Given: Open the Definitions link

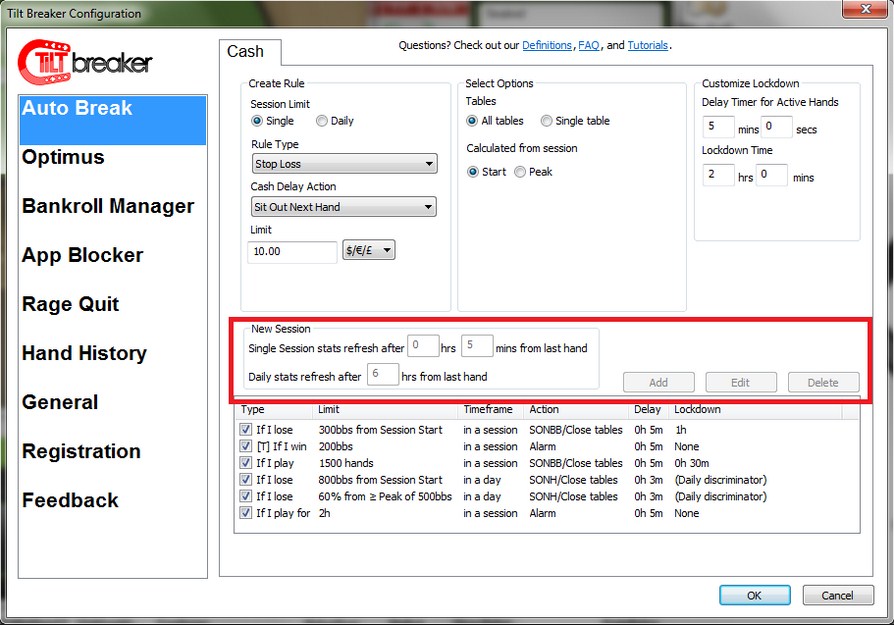Looking at the screenshot, I should pyautogui.click(x=547, y=45).
